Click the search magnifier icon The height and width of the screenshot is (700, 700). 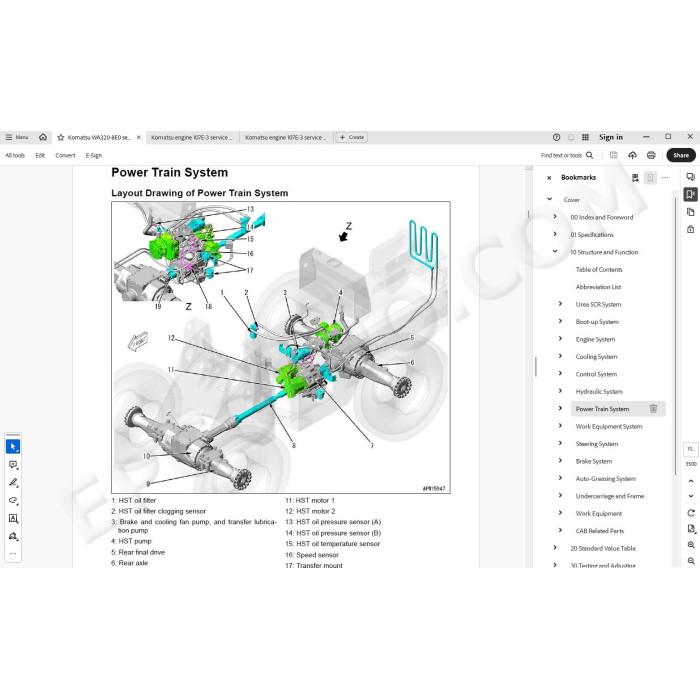589,155
